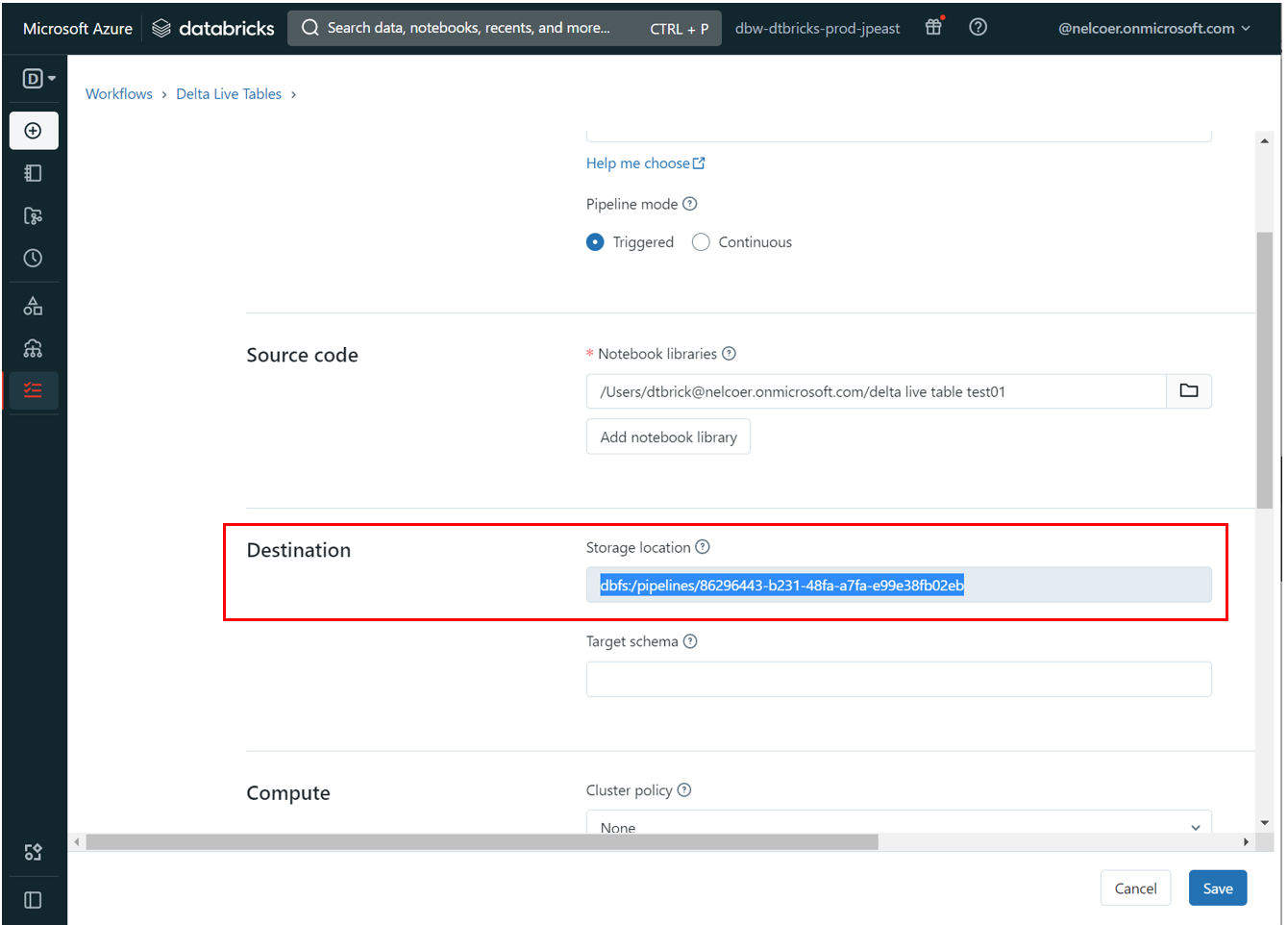Click horizontal scrollbar right arrow

point(1246,842)
